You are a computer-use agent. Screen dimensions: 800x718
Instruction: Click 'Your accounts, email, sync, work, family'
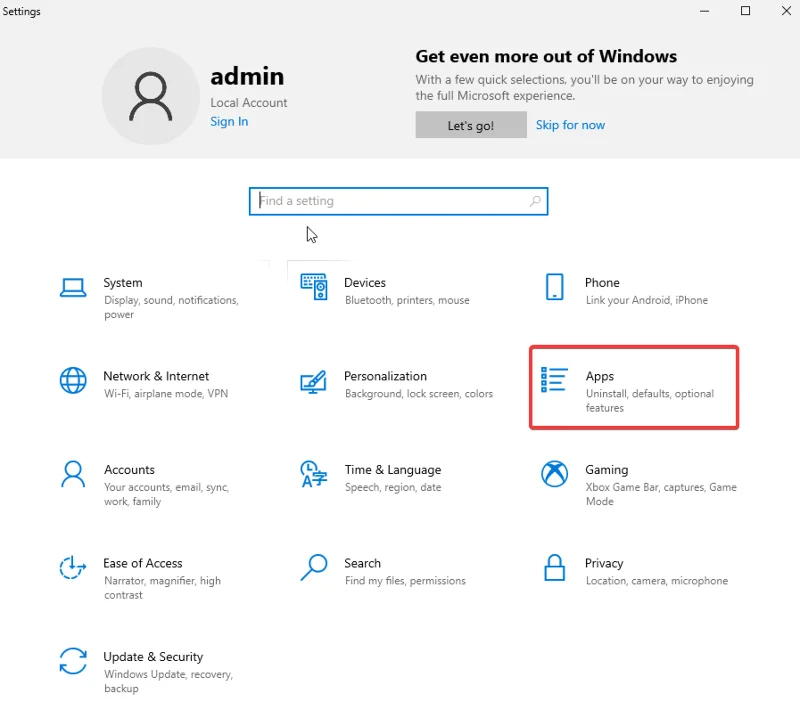point(166,494)
